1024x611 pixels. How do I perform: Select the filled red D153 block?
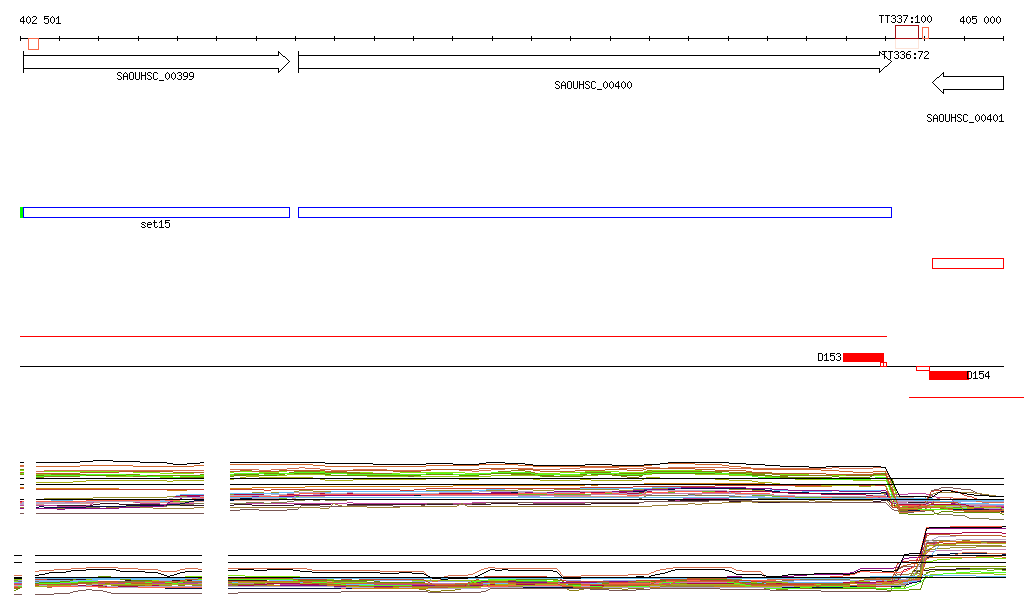(863, 357)
